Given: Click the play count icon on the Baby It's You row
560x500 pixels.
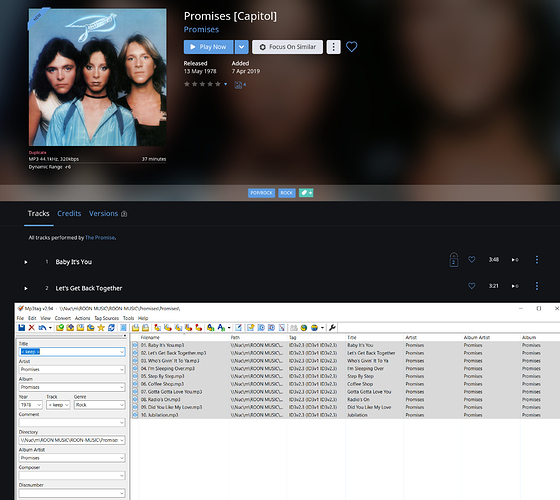Looking at the screenshot, I should [515, 260].
